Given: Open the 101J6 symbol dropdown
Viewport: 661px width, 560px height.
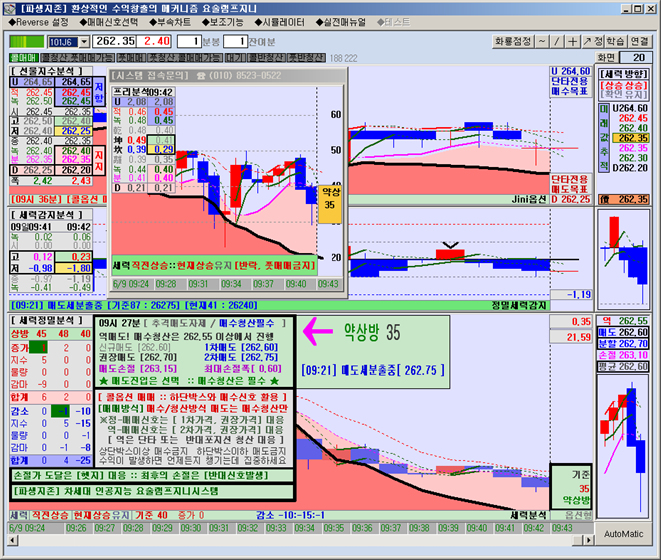Looking at the screenshot, I should pos(84,42).
